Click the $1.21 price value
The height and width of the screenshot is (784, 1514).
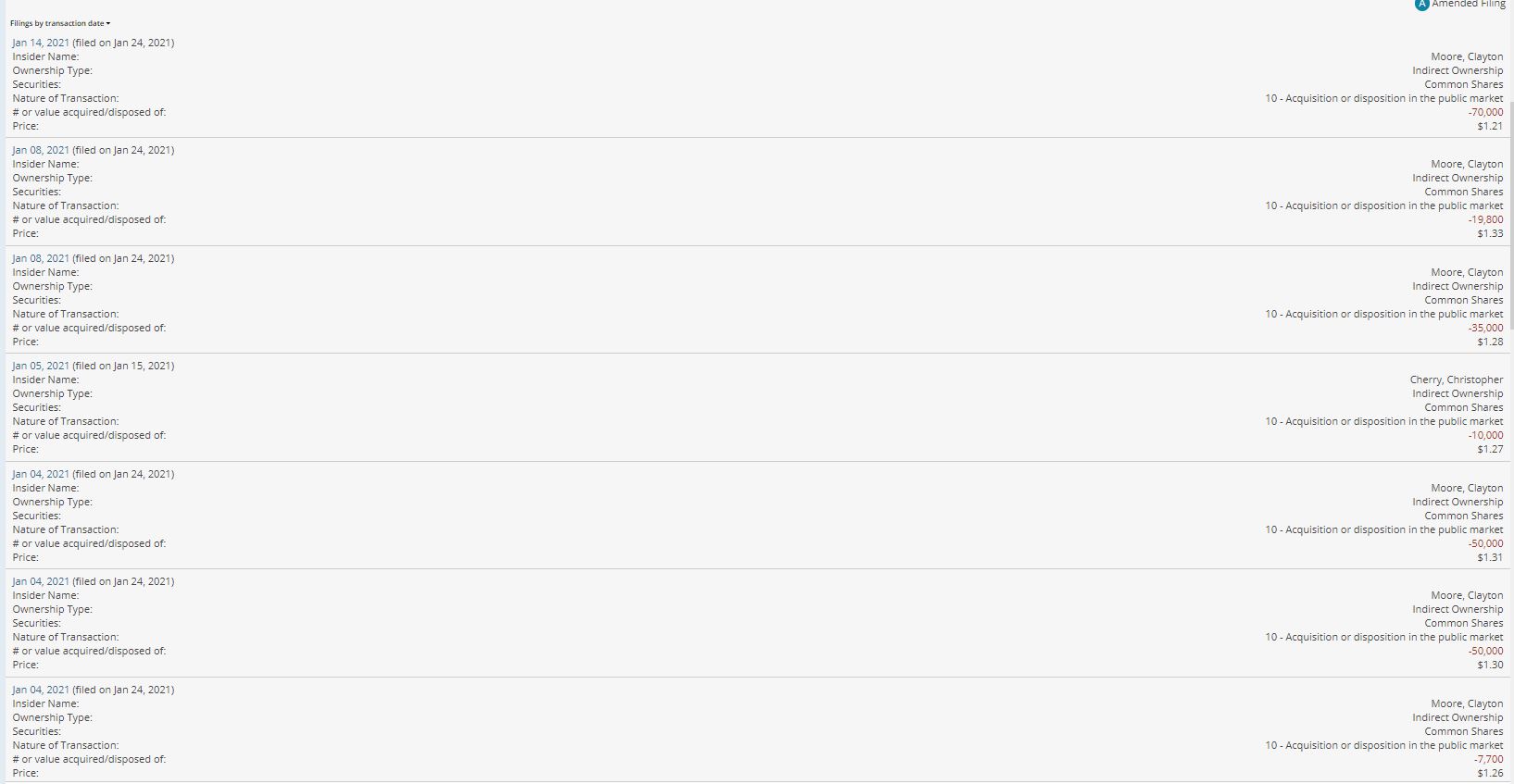click(1490, 126)
